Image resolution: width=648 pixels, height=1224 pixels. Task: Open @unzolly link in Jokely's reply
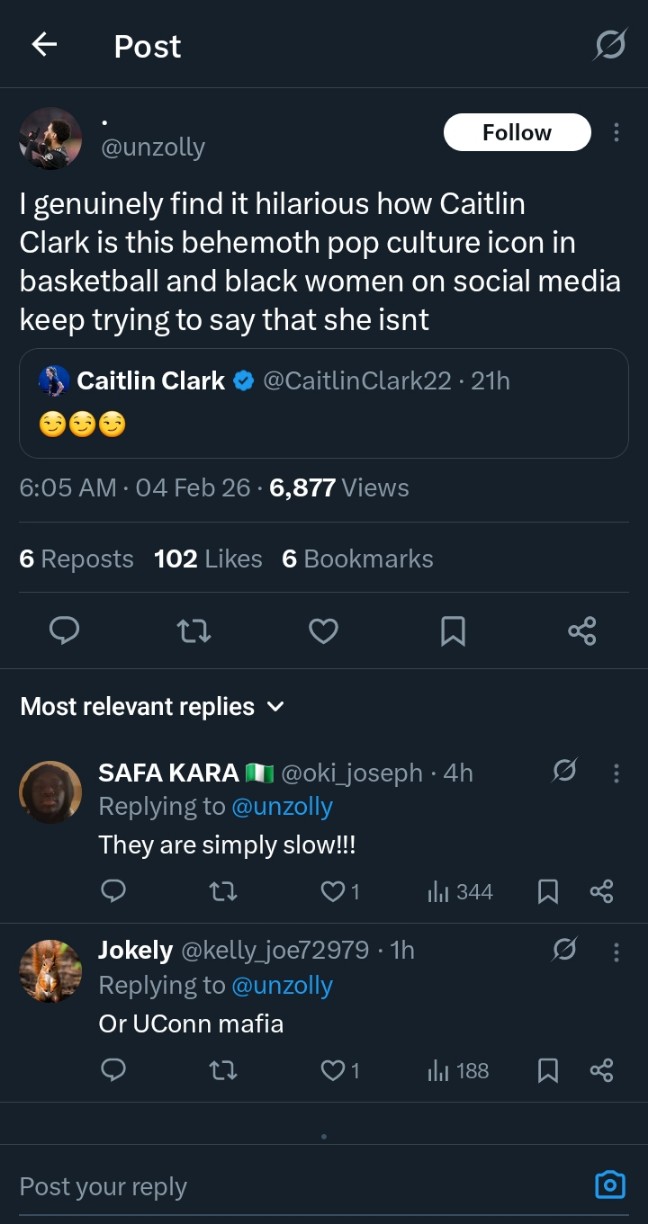point(282,985)
